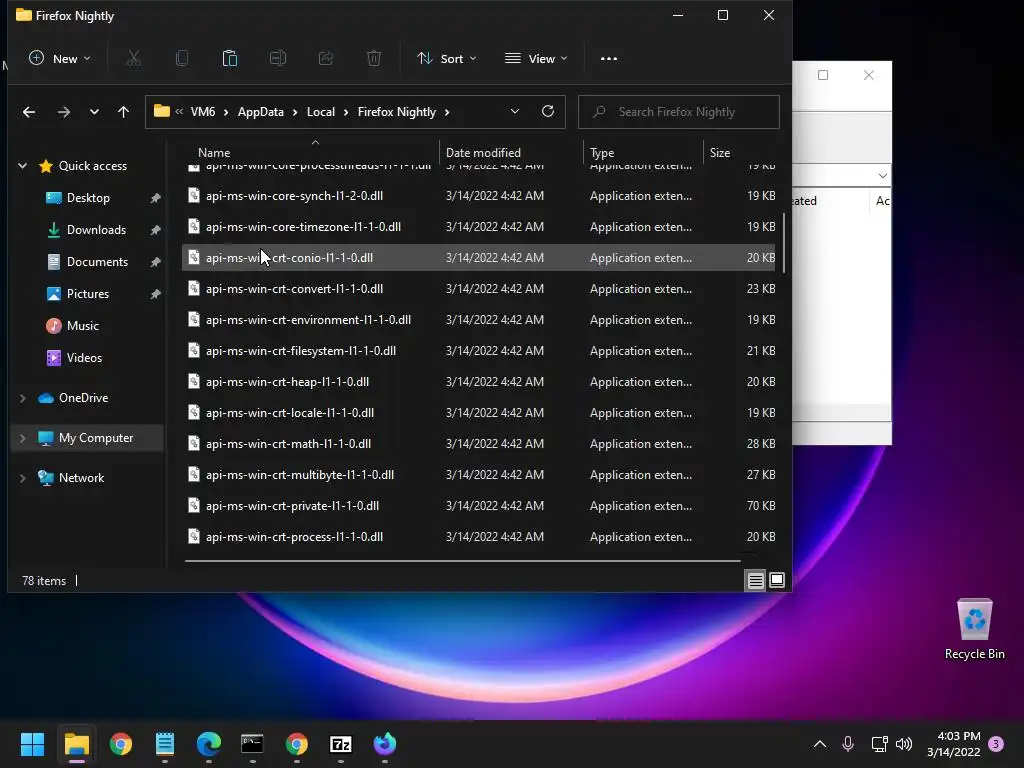Click the Delete trash icon
This screenshot has width=1024, height=768.
(x=374, y=59)
